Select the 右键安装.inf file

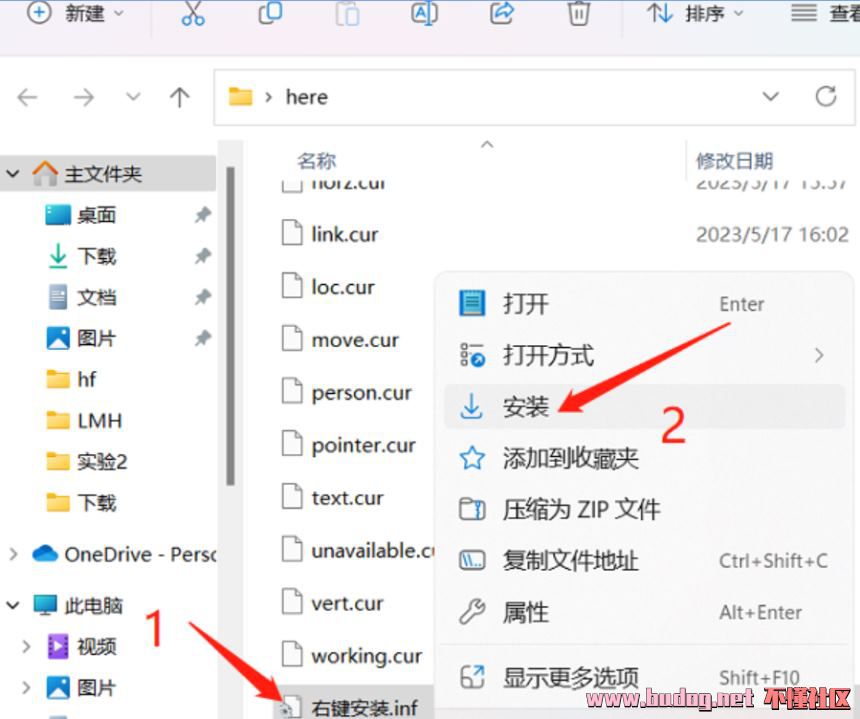tap(364, 707)
